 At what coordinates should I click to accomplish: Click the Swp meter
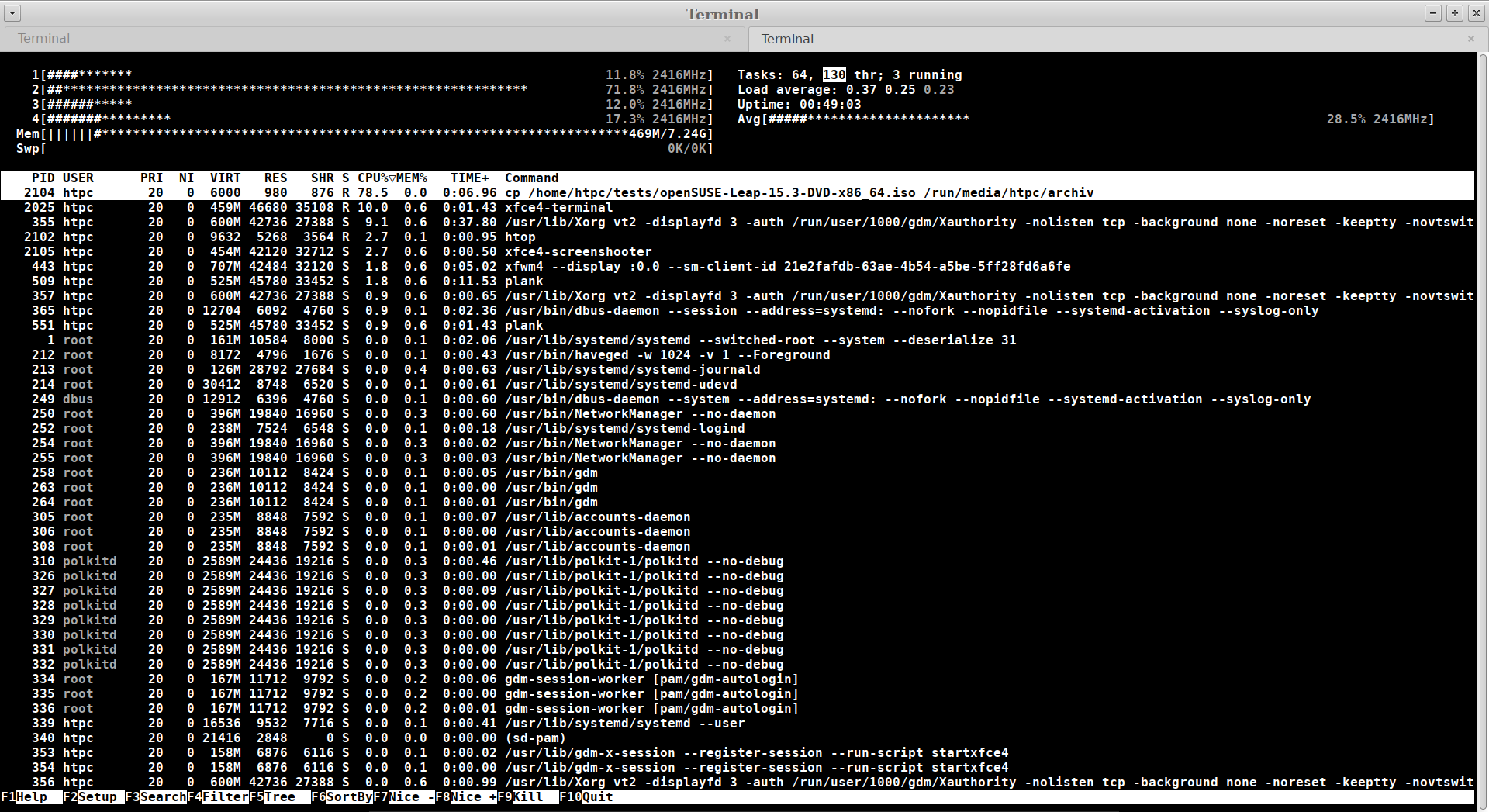click(x=364, y=148)
